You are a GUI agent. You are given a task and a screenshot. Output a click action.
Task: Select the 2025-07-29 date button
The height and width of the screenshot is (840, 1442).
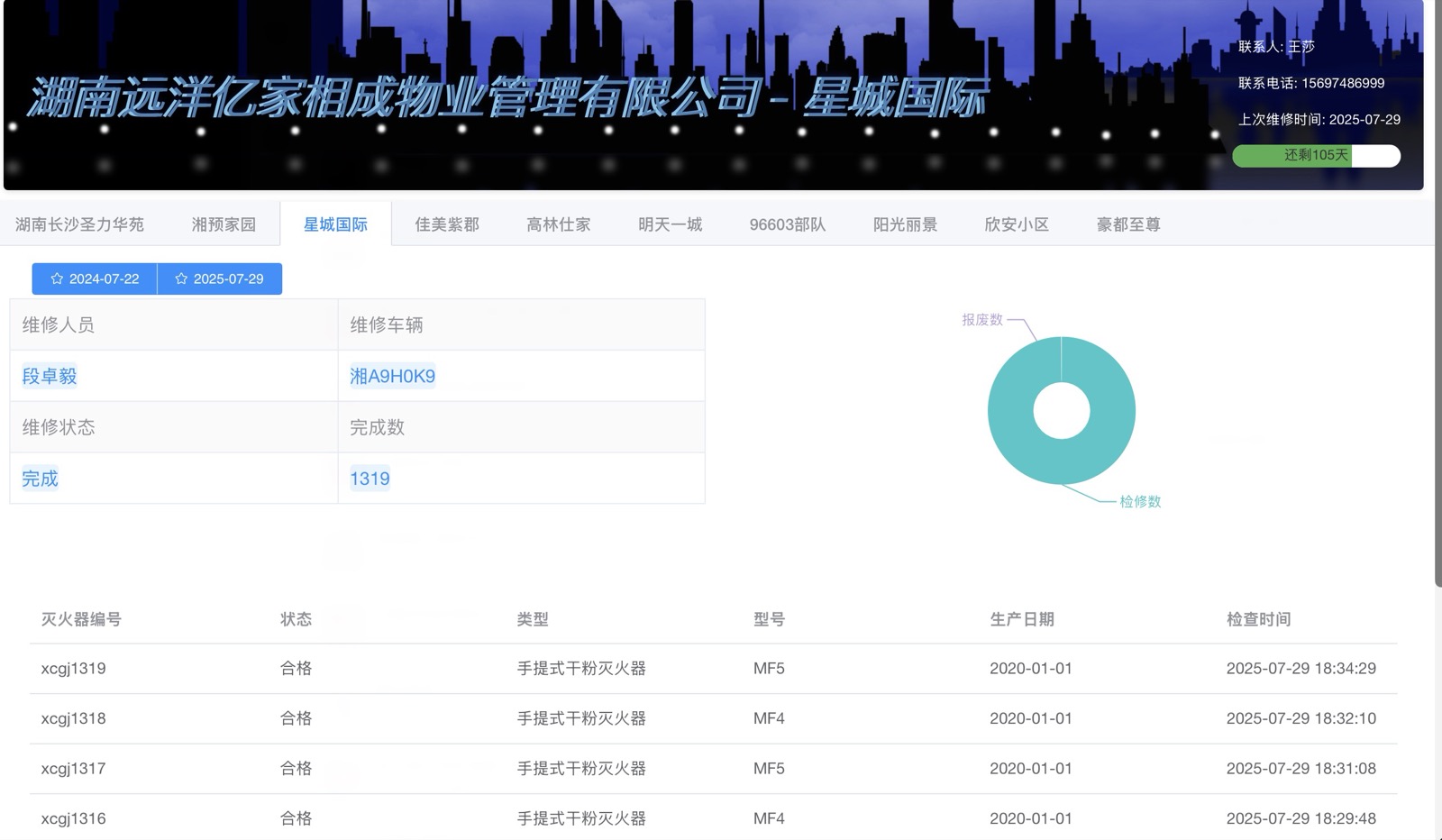click(x=219, y=278)
